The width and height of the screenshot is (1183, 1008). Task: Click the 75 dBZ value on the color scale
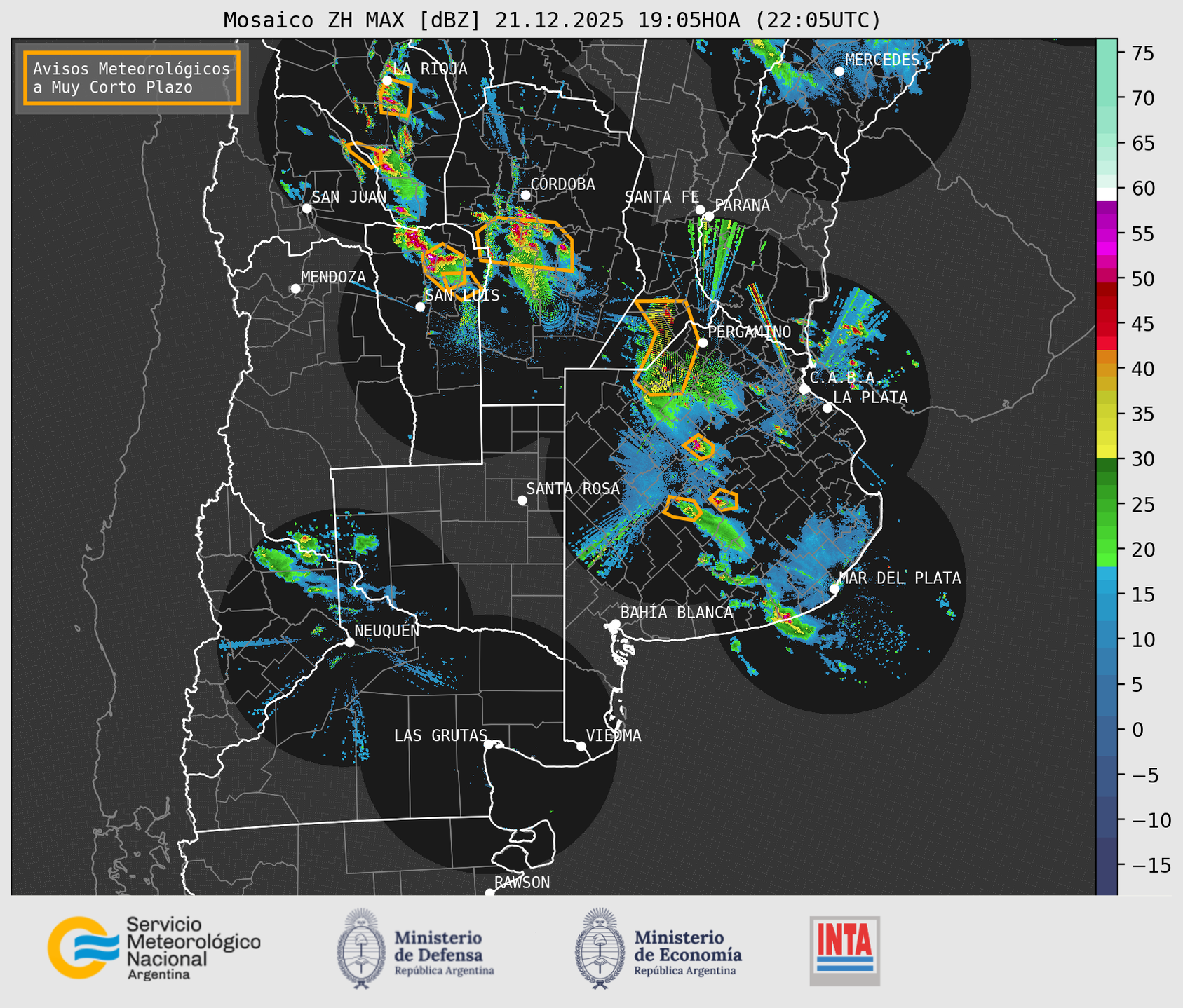click(x=1142, y=53)
